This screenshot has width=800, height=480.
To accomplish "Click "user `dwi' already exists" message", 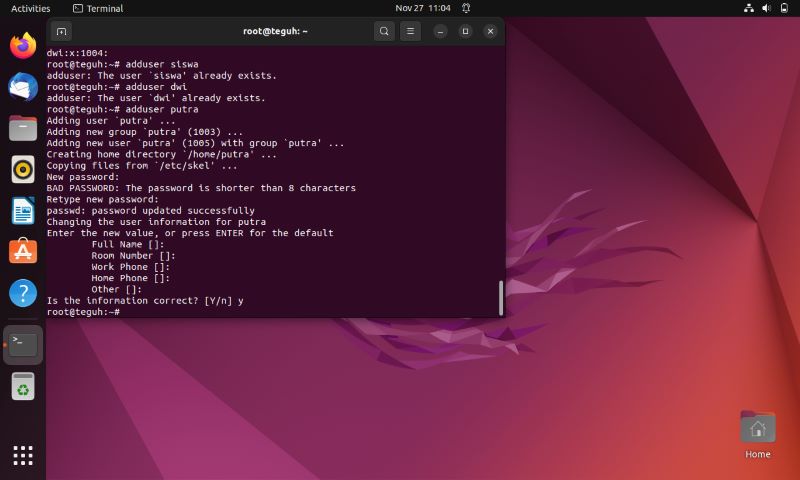I will (x=156, y=98).
